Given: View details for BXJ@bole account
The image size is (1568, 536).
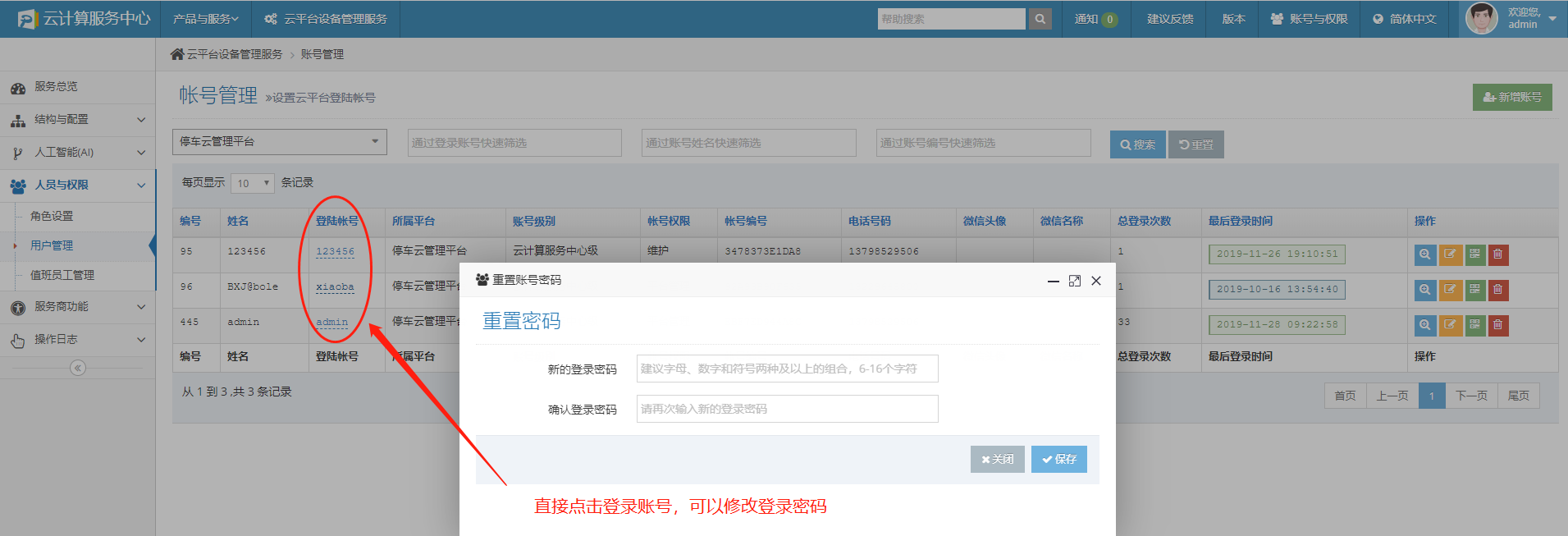Looking at the screenshot, I should click(x=1425, y=290).
